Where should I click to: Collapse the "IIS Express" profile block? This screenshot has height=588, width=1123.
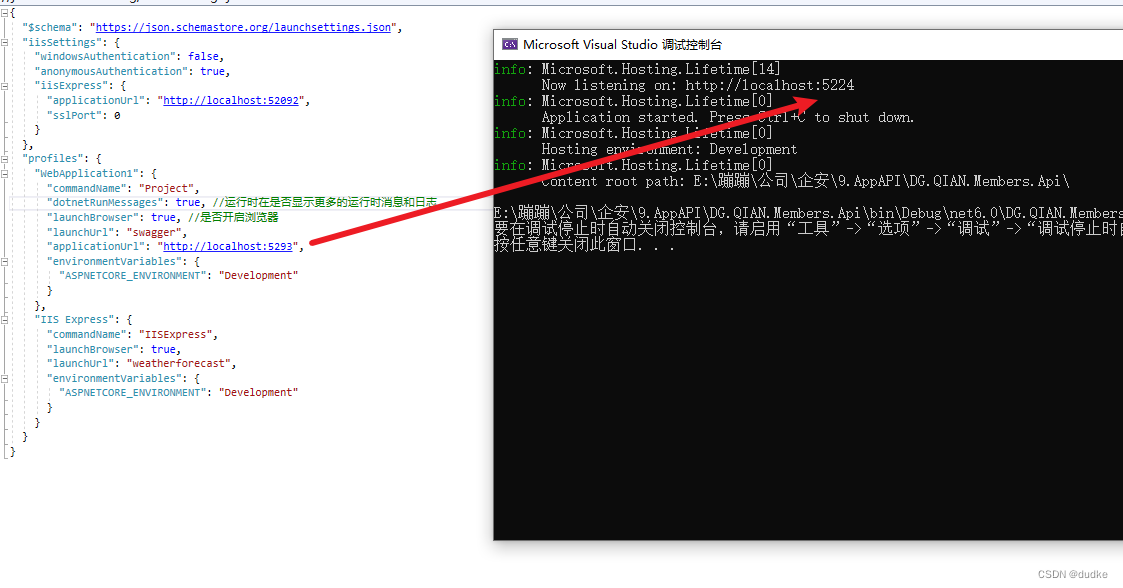coord(4,319)
